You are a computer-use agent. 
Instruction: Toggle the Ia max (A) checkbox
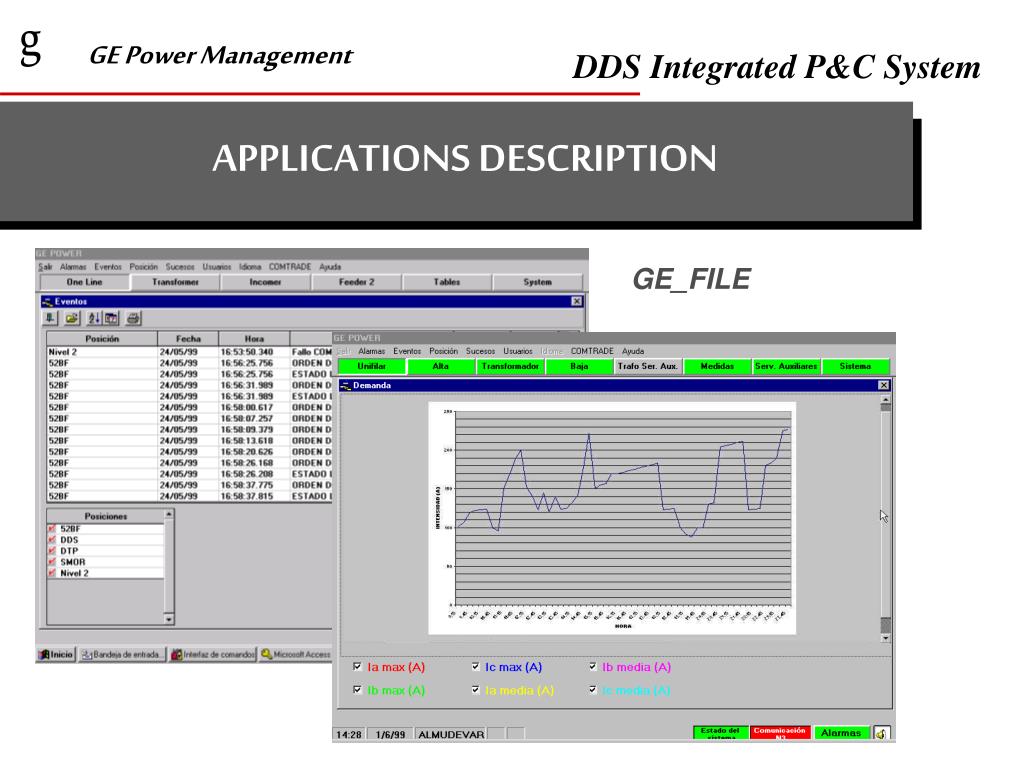click(357, 667)
